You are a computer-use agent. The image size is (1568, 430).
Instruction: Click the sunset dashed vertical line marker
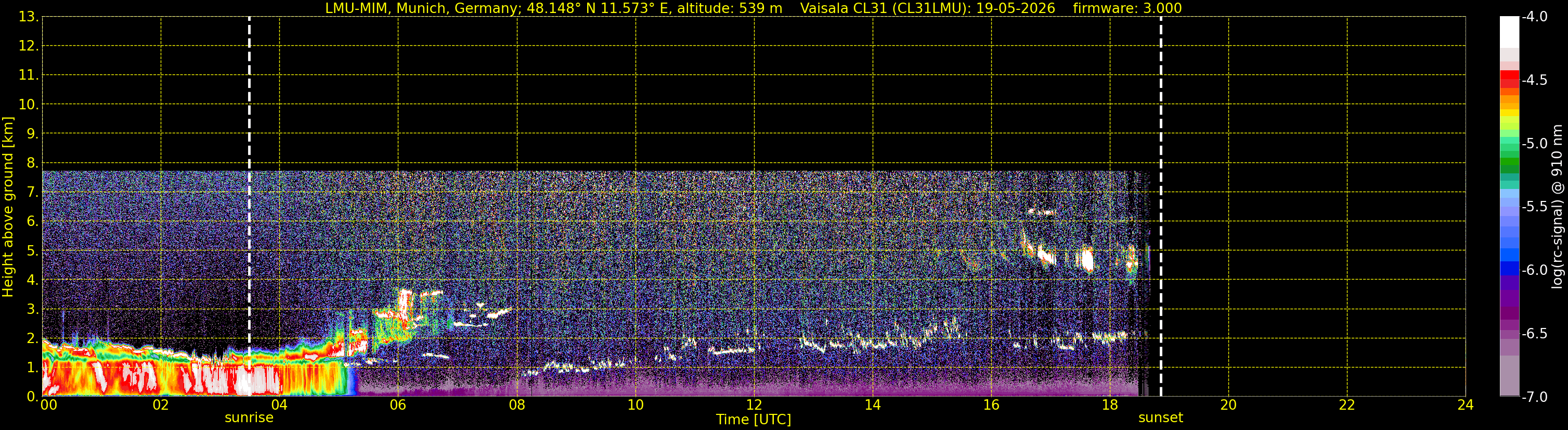point(1161,207)
